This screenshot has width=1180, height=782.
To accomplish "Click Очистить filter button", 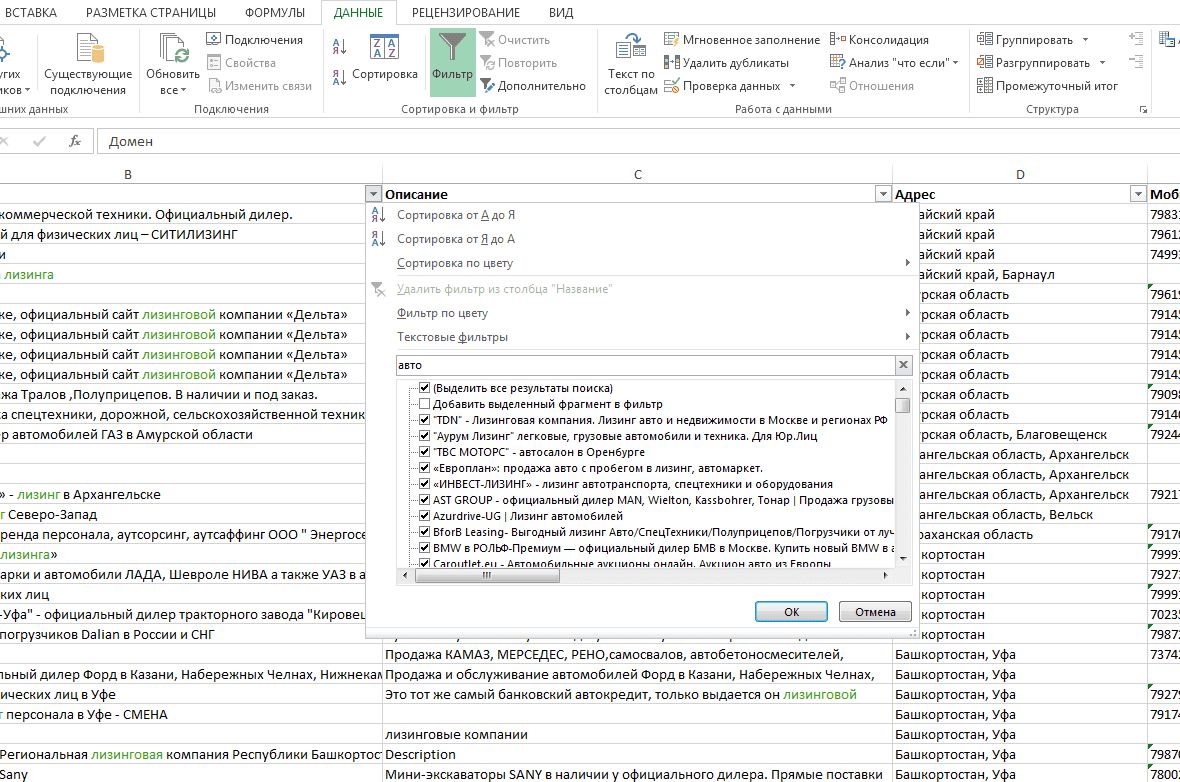I will tap(515, 40).
